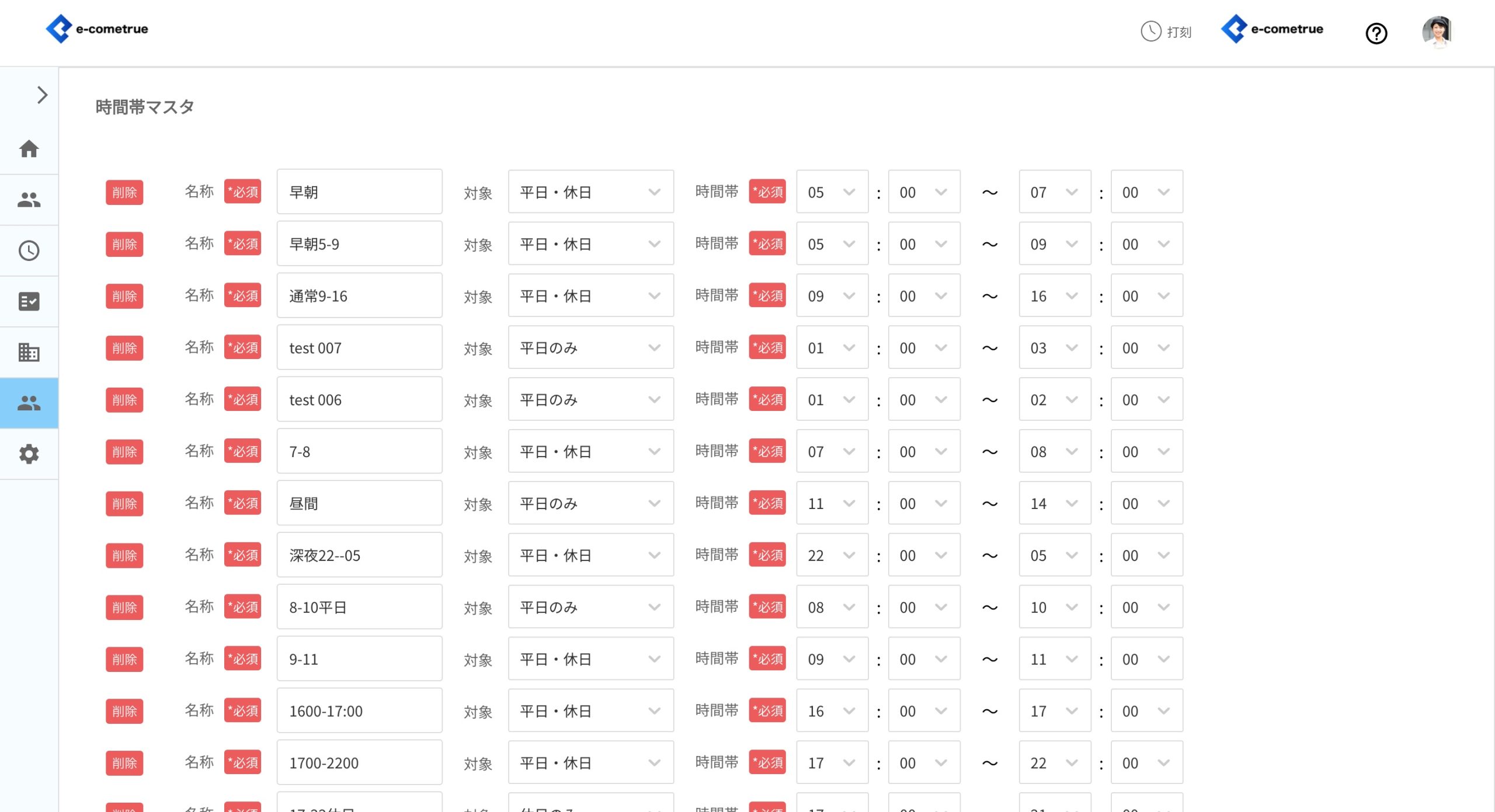This screenshot has height=812, width=1495.
Task: Click the 通常9-16 name input field
Action: [359, 296]
